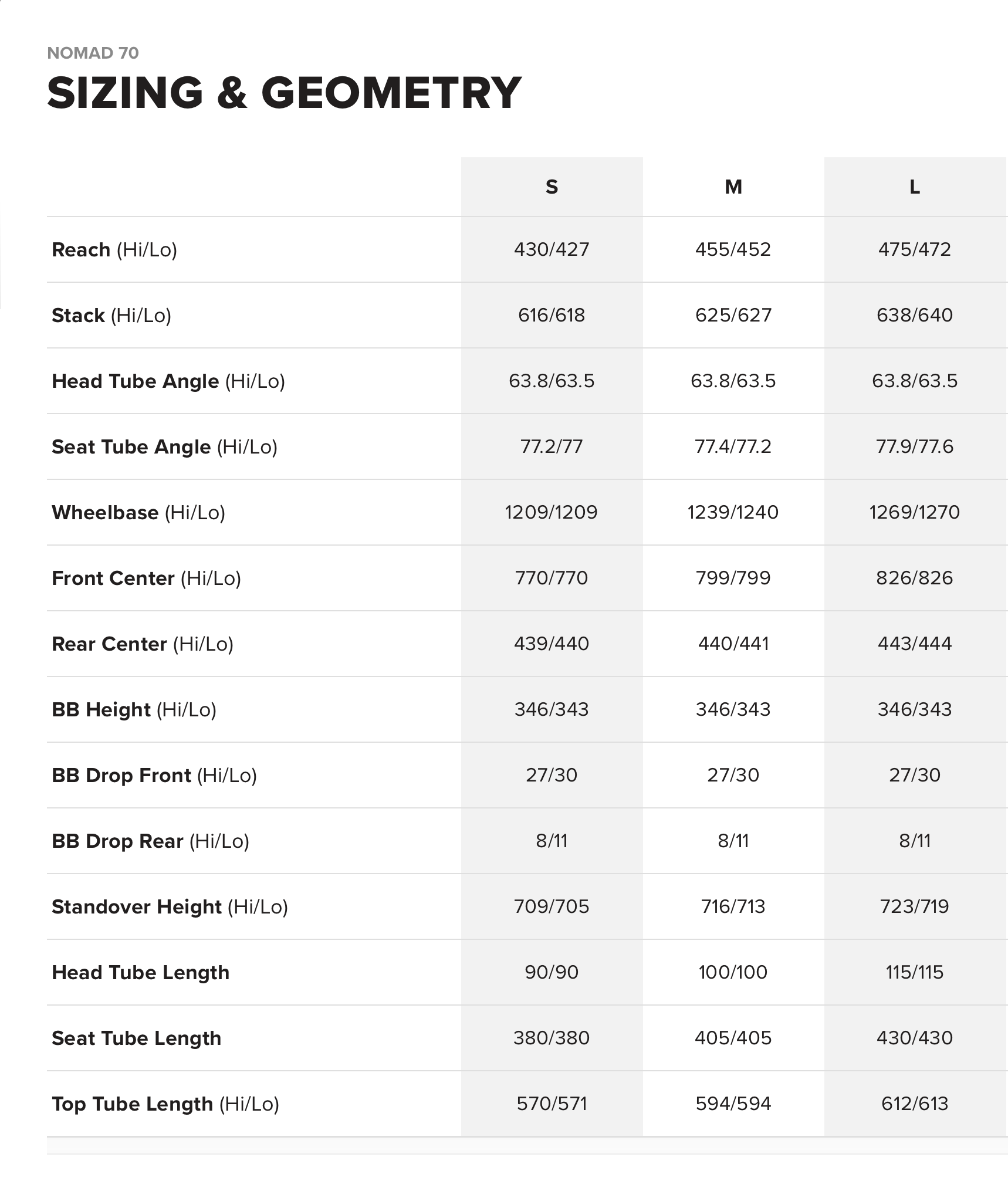
Task: Select the M size column header
Action: [x=733, y=187]
